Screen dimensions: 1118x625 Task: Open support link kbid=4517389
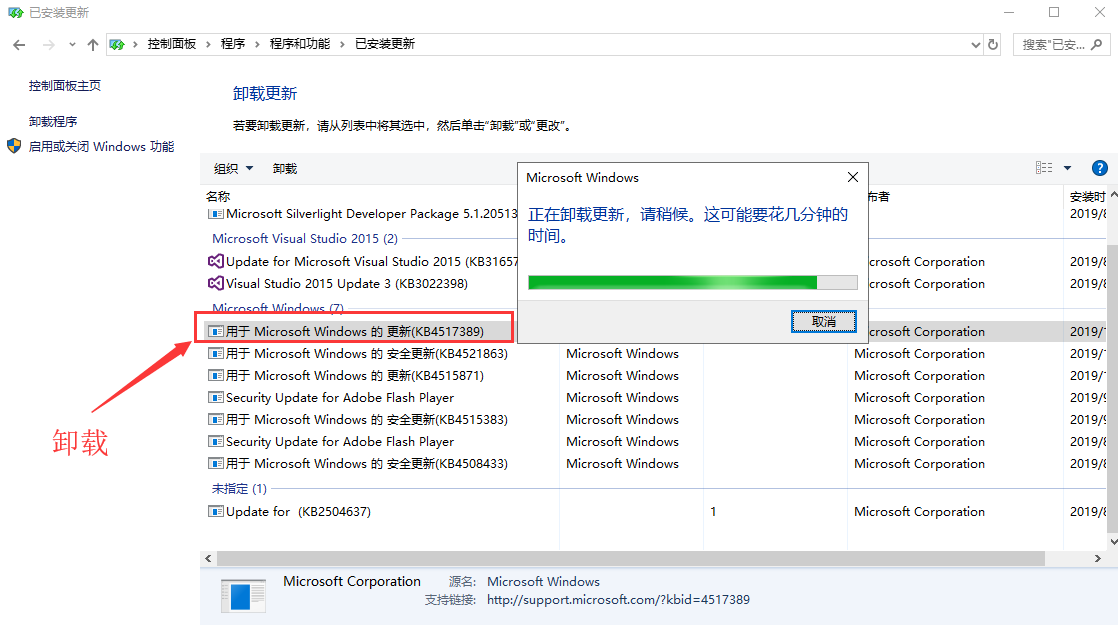click(x=618, y=600)
